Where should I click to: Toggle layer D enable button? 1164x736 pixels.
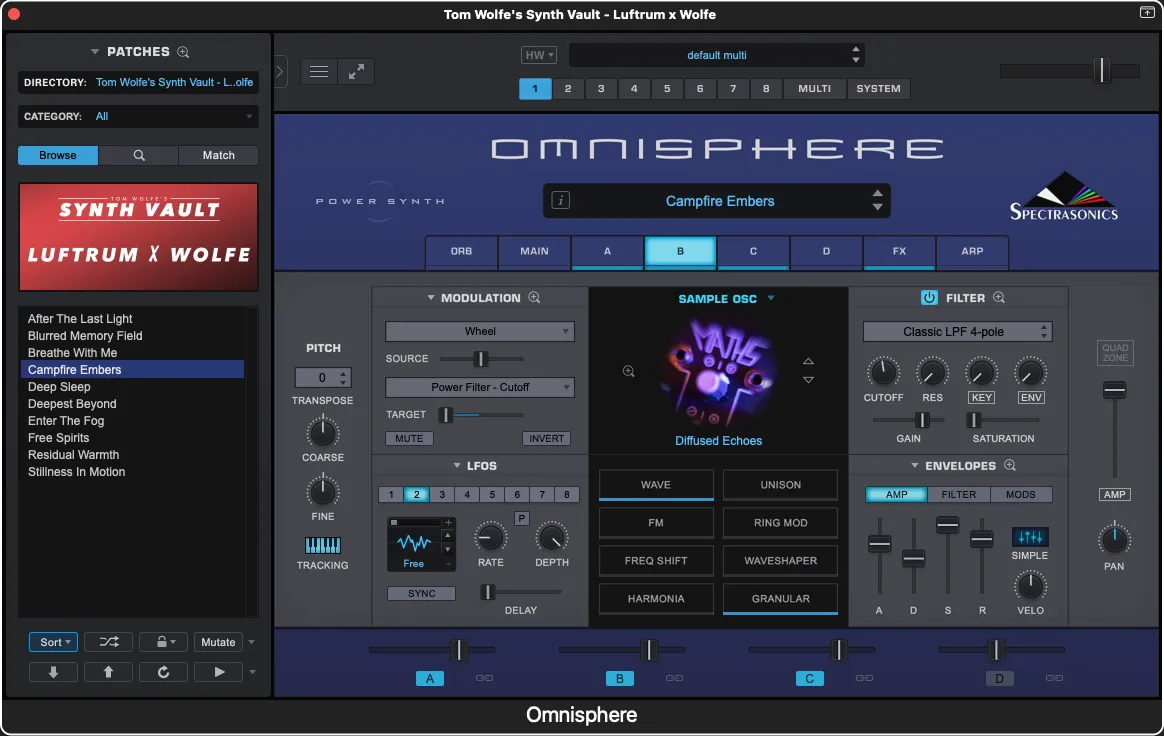[x=999, y=678]
